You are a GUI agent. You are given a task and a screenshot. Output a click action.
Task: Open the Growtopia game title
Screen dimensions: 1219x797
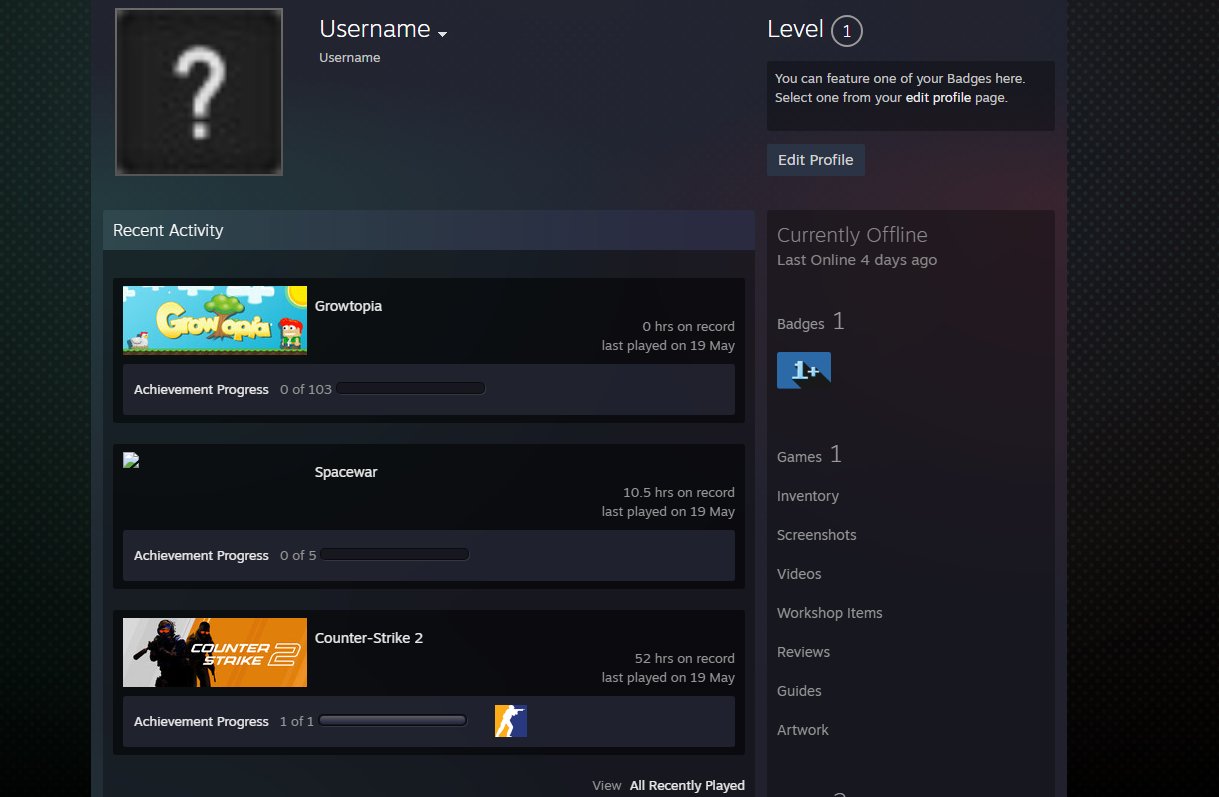[x=348, y=306]
